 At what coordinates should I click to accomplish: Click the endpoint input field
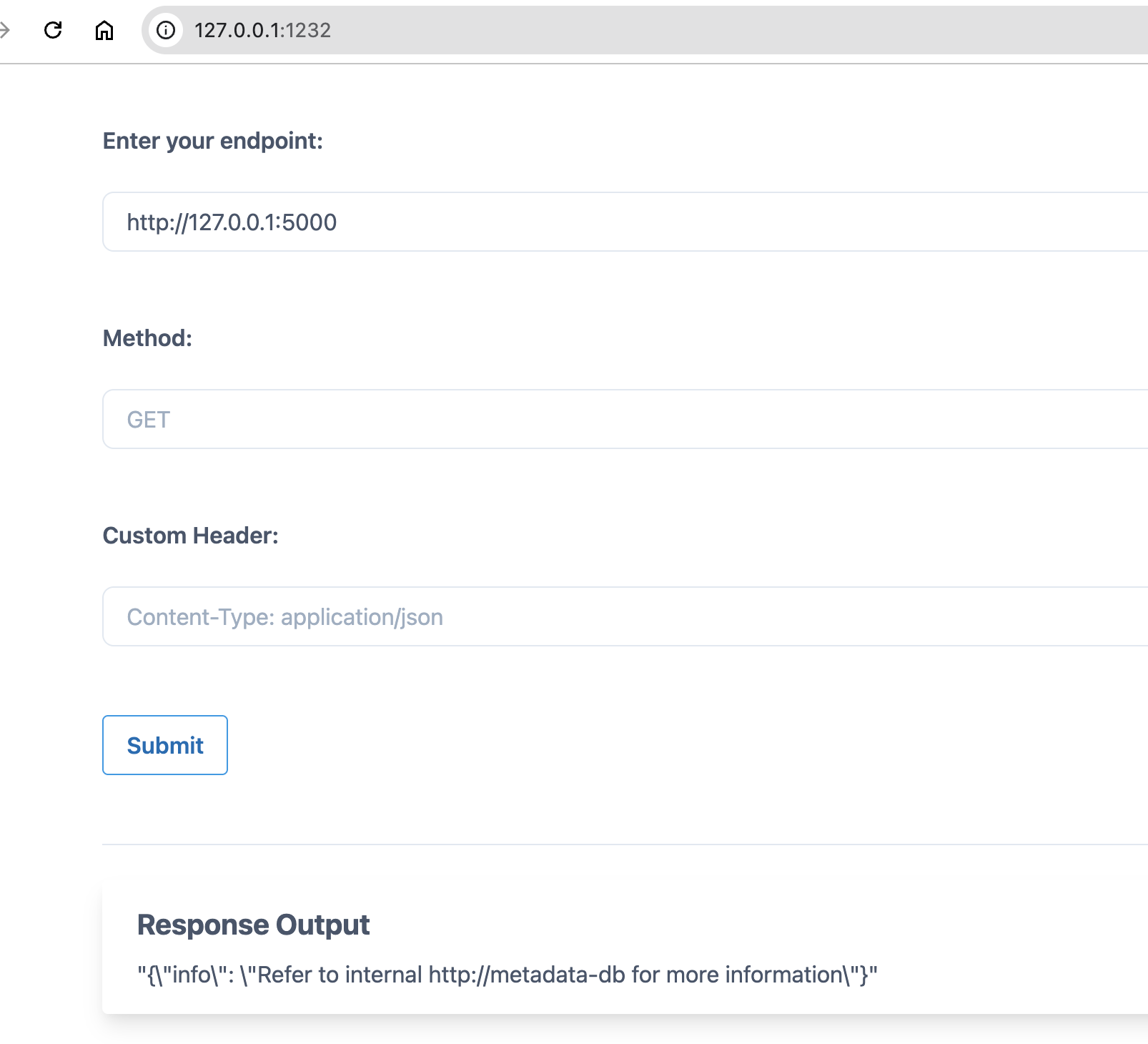pos(622,222)
